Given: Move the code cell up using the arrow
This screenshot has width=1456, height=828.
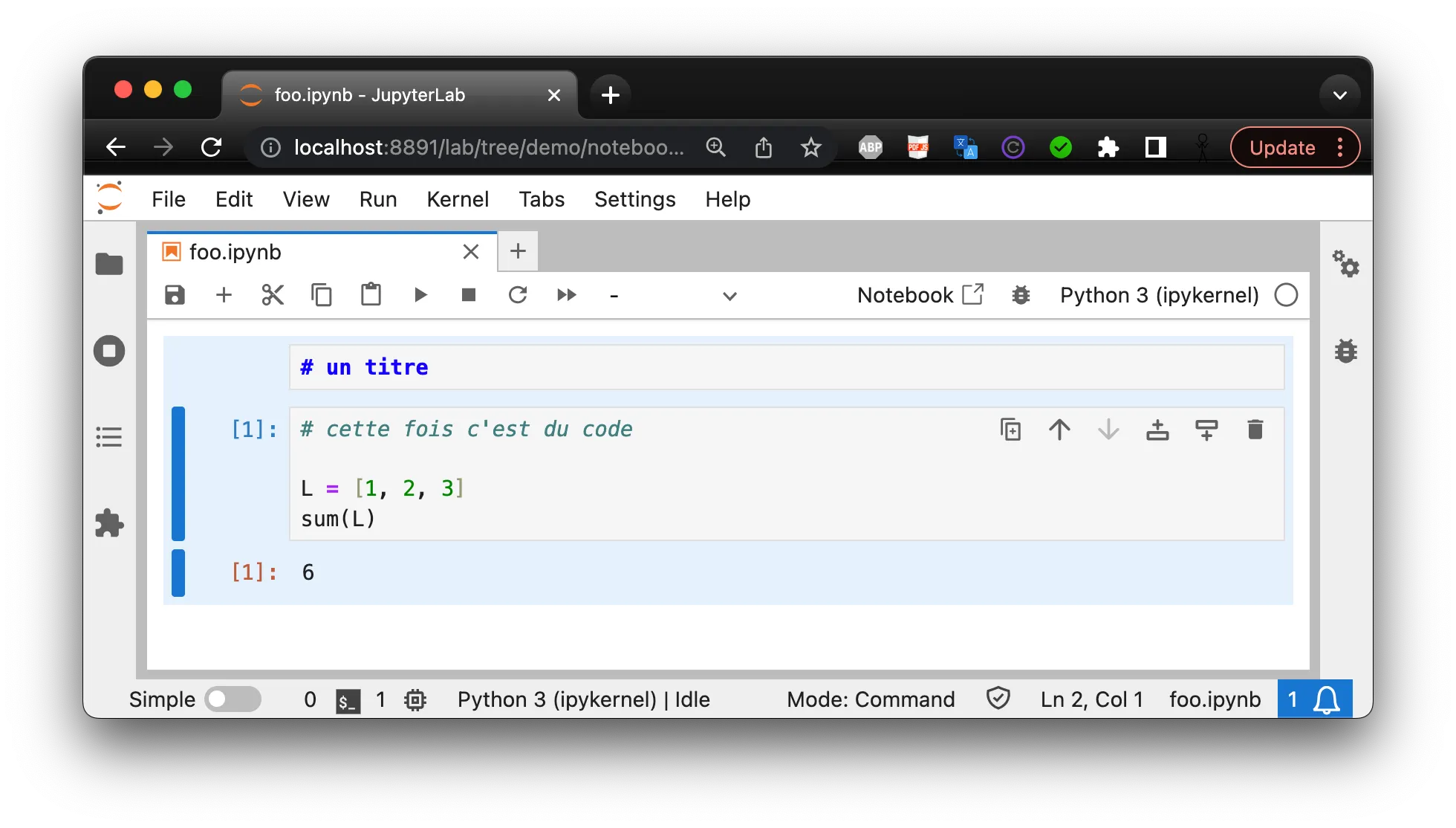Looking at the screenshot, I should click(1059, 430).
